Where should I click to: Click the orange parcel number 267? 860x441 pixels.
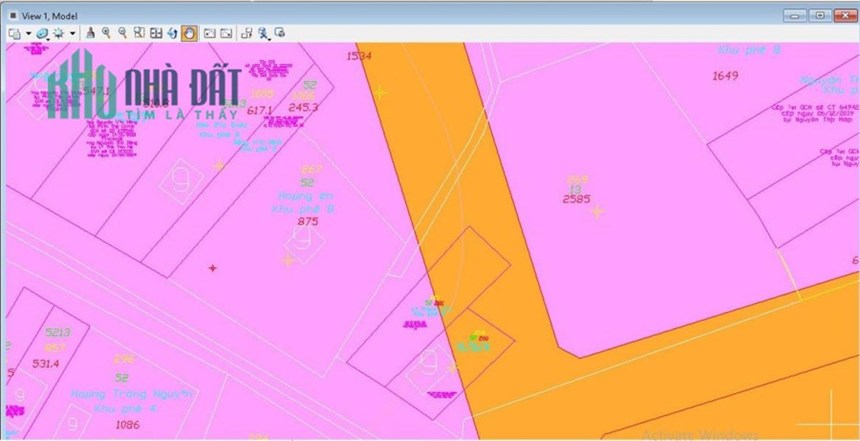pos(312,169)
